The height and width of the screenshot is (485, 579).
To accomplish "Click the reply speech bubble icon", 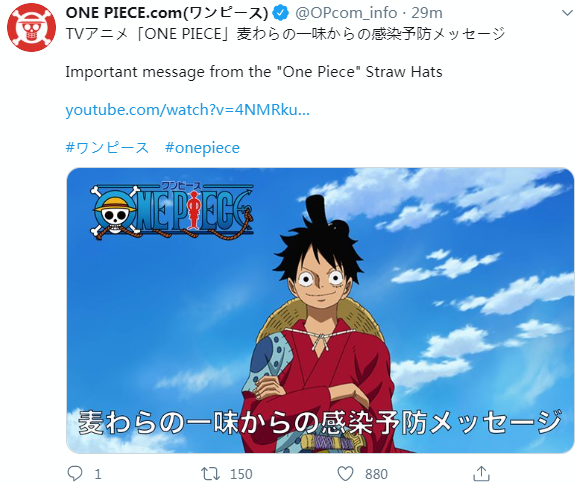I will pyautogui.click(x=75, y=473).
